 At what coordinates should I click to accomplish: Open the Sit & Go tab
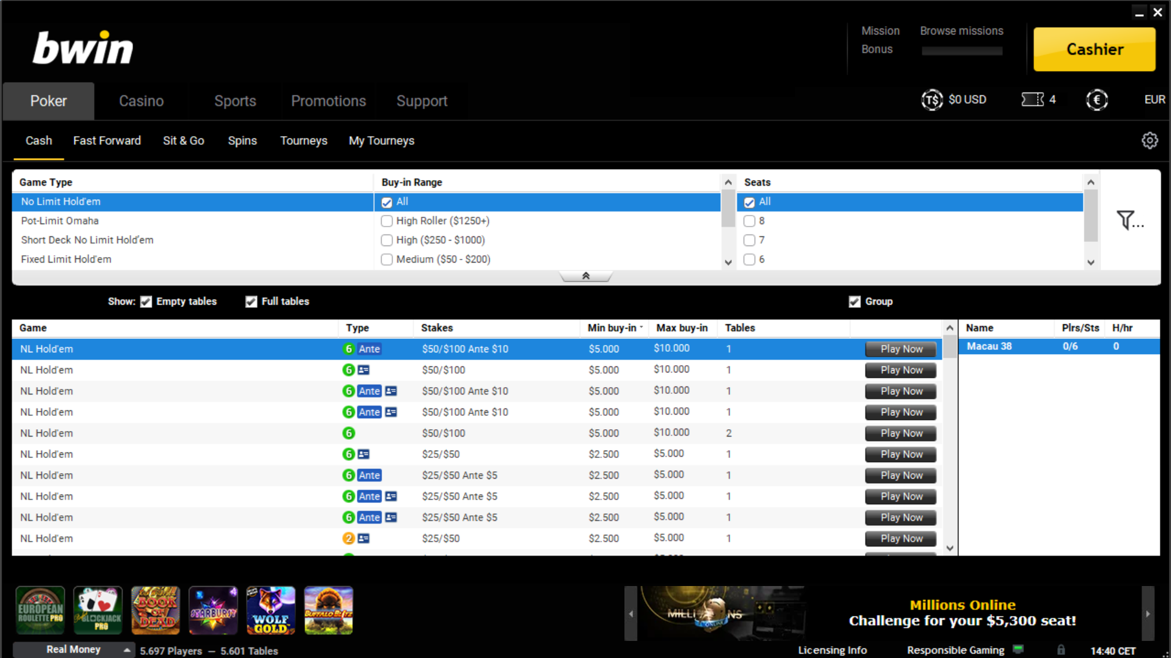coord(183,141)
